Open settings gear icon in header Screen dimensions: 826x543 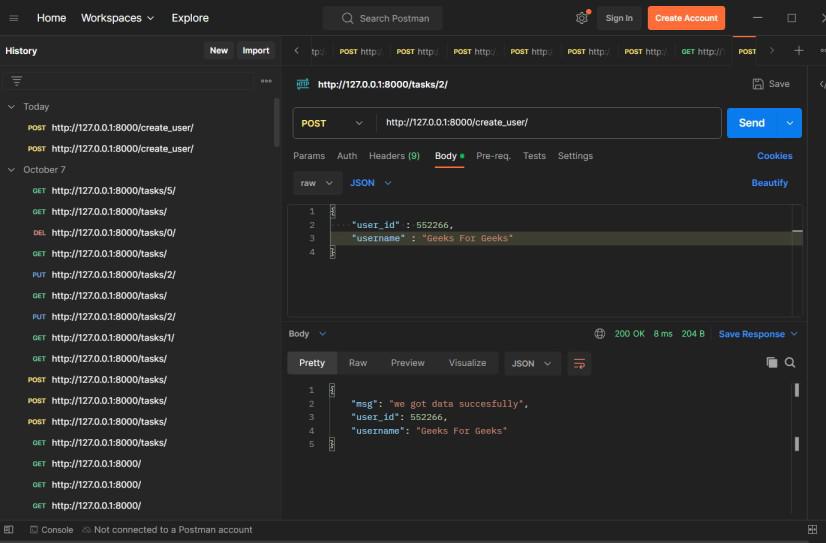[582, 18]
